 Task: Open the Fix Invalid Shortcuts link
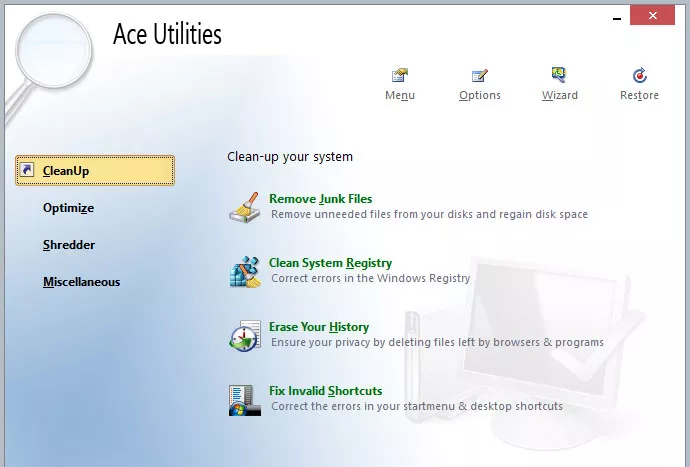(x=325, y=391)
